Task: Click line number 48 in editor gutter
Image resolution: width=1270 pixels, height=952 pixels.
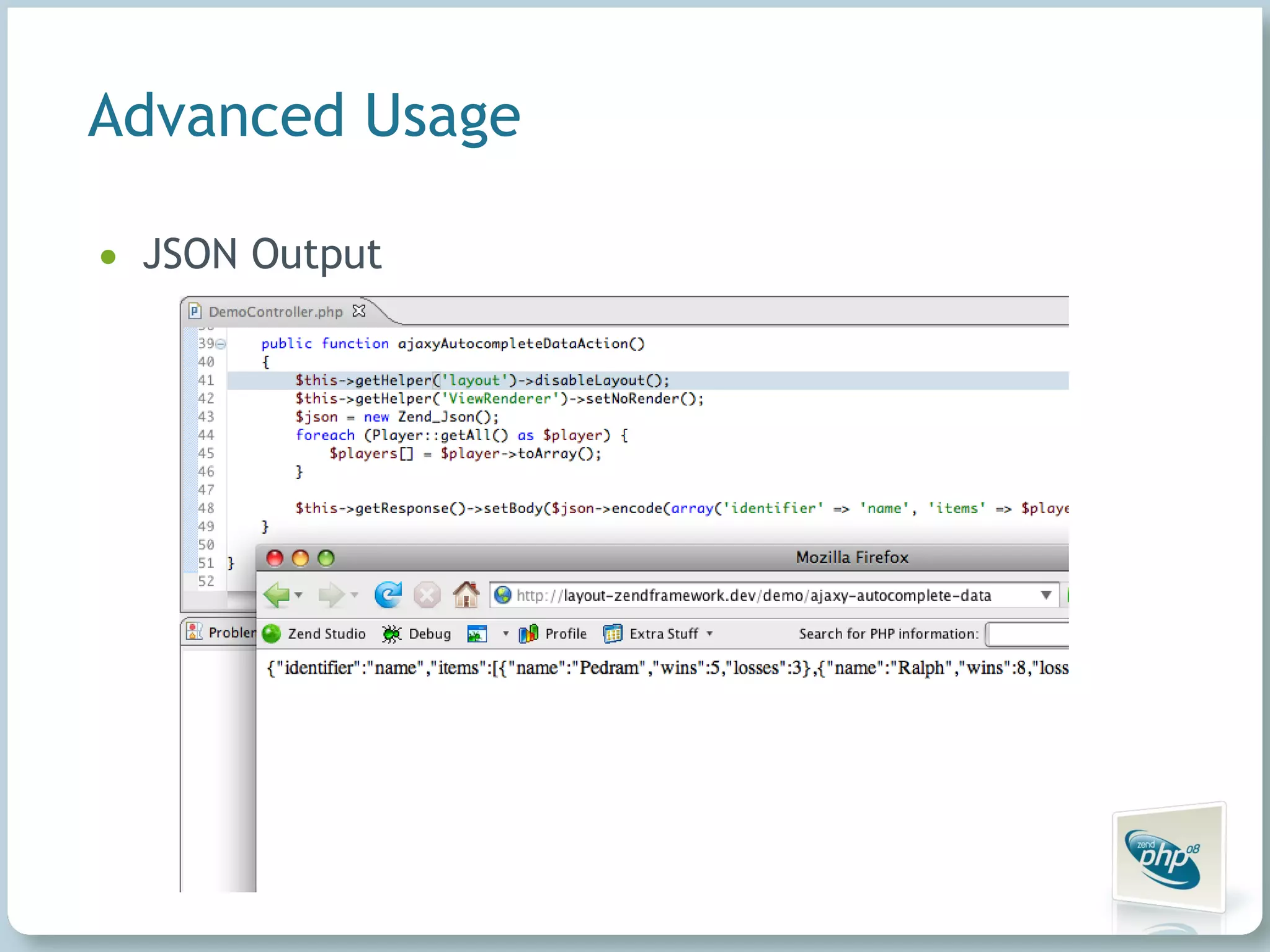Action: (206, 508)
